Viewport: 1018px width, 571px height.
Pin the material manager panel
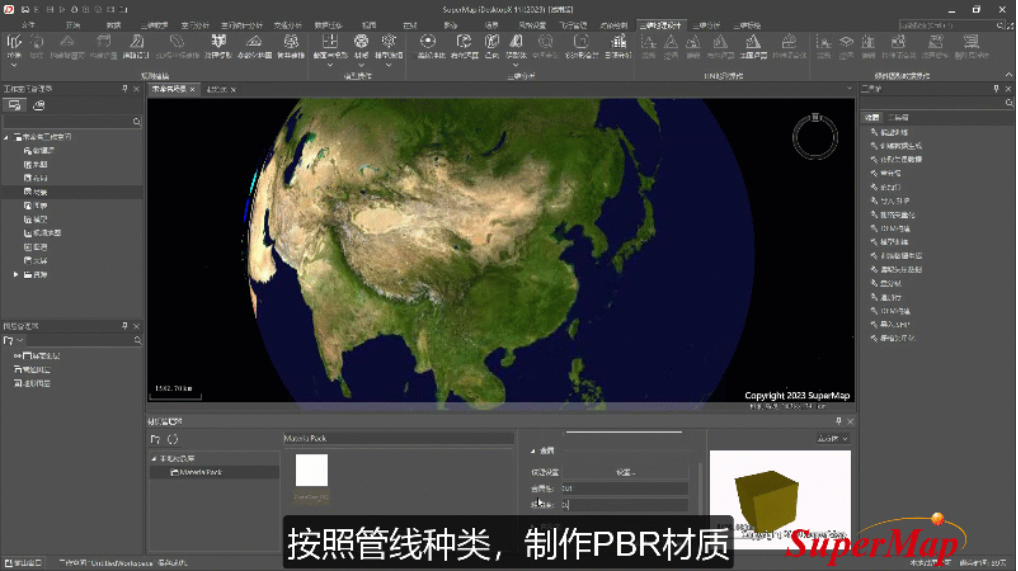coord(838,421)
